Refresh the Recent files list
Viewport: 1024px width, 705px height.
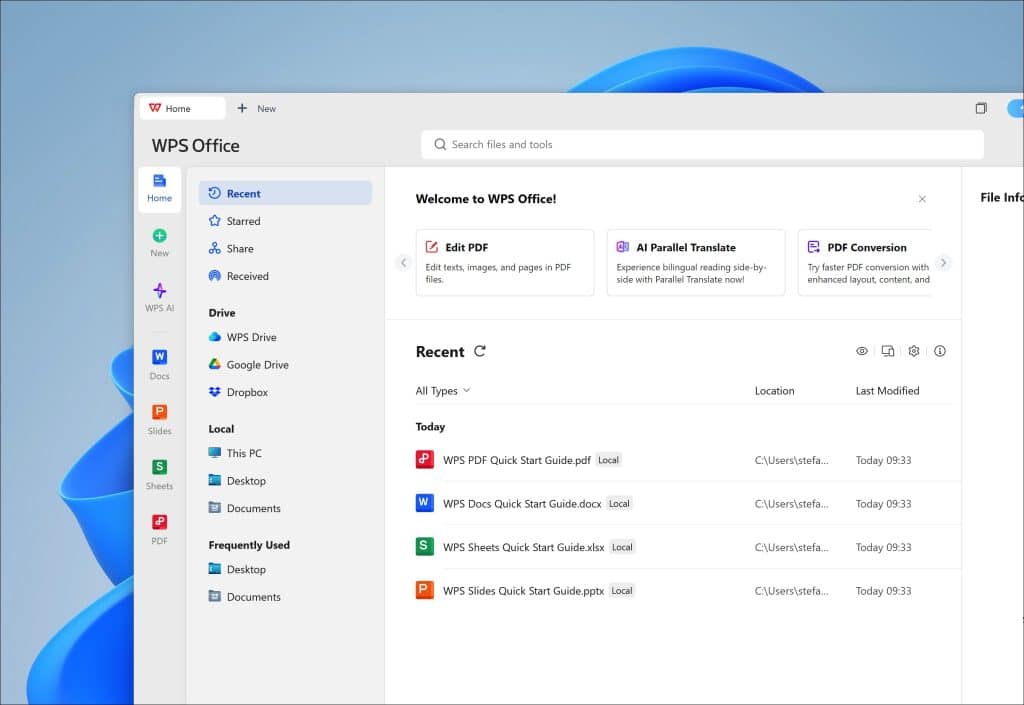480,351
